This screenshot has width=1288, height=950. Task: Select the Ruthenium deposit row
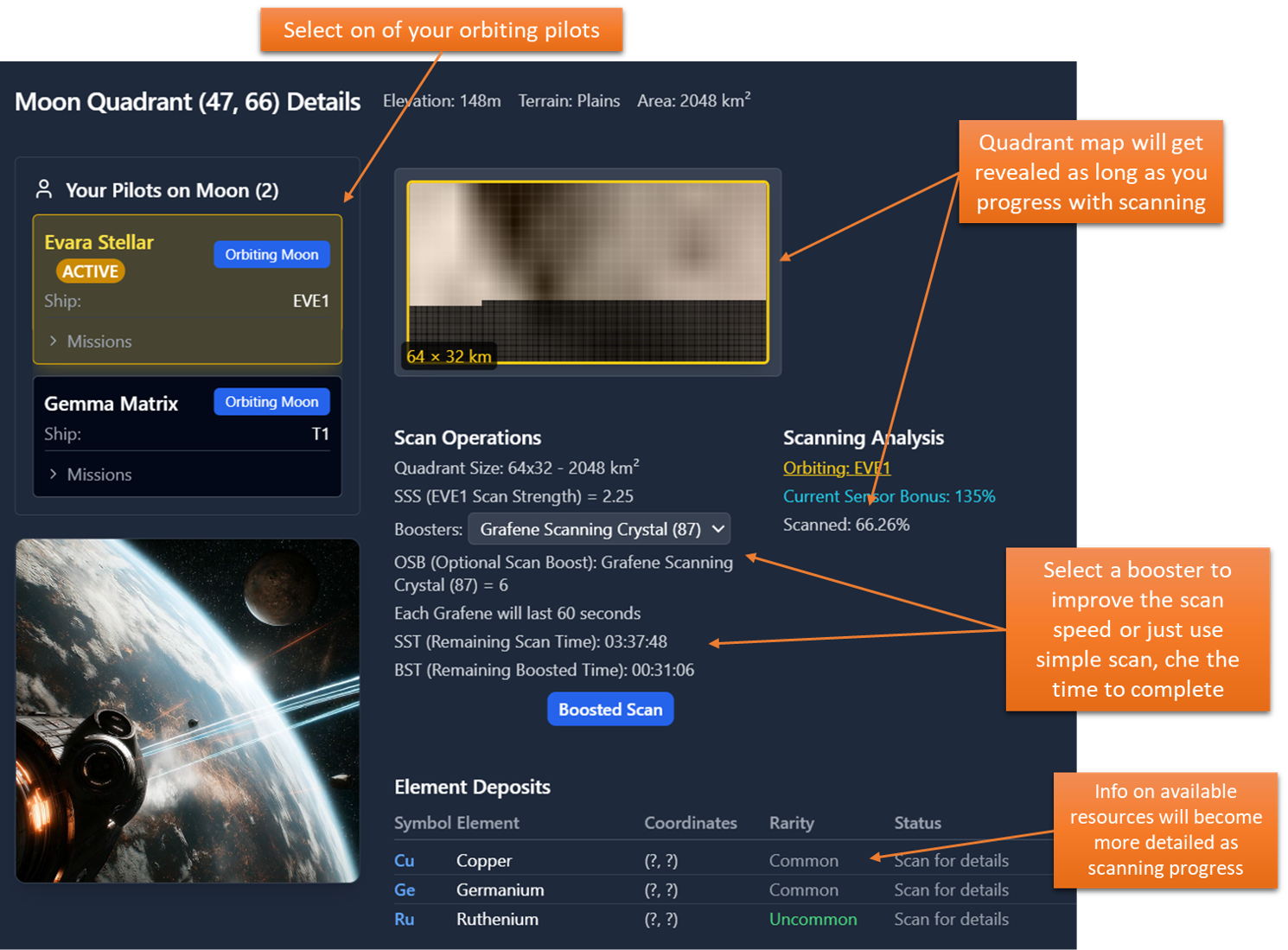click(x=497, y=920)
